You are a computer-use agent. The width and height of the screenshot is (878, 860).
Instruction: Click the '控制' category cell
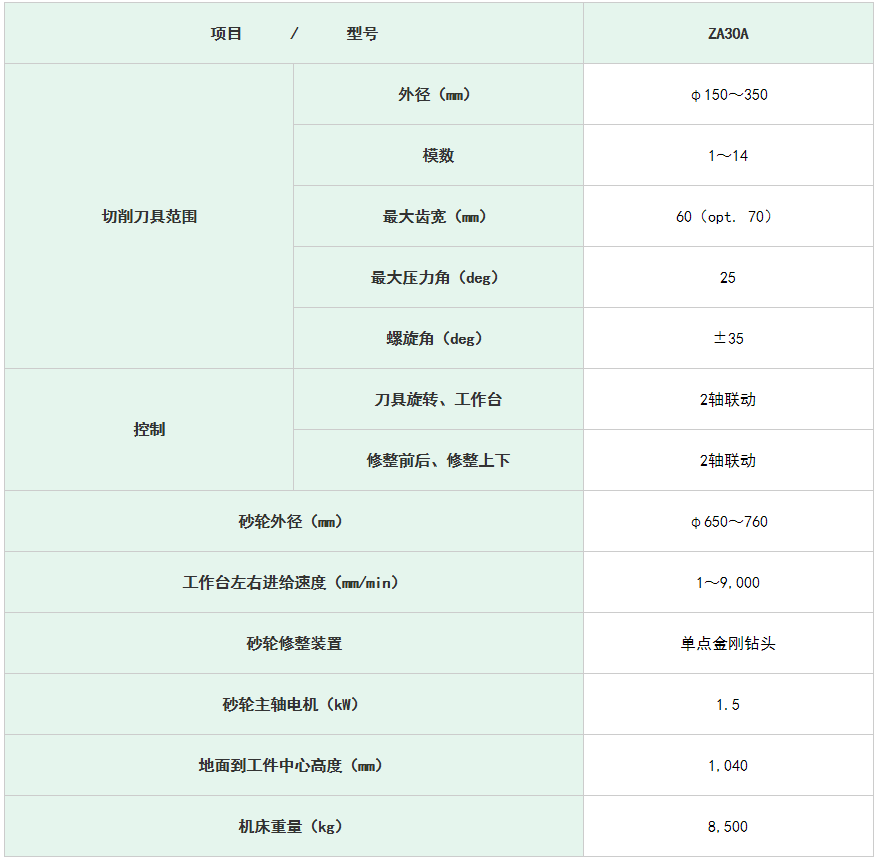[149, 429]
